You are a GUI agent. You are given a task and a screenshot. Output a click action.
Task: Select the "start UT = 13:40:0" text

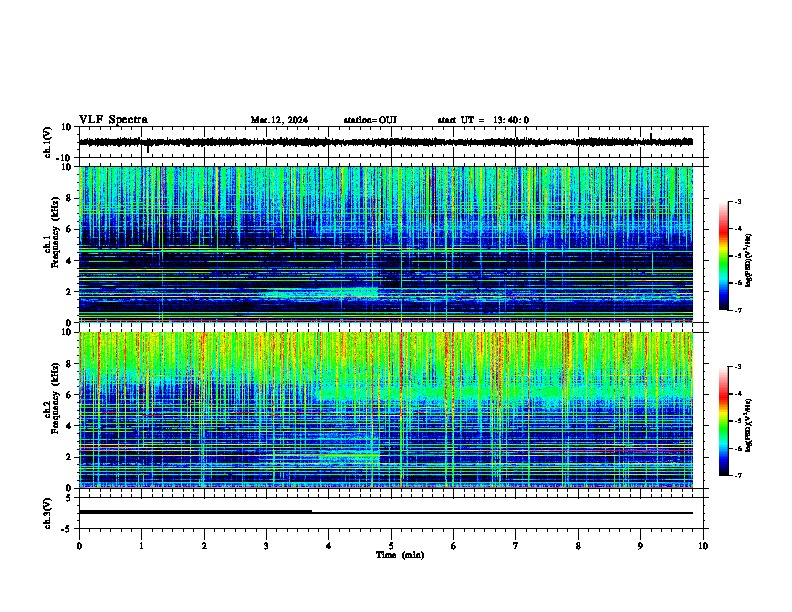pyautogui.click(x=483, y=120)
